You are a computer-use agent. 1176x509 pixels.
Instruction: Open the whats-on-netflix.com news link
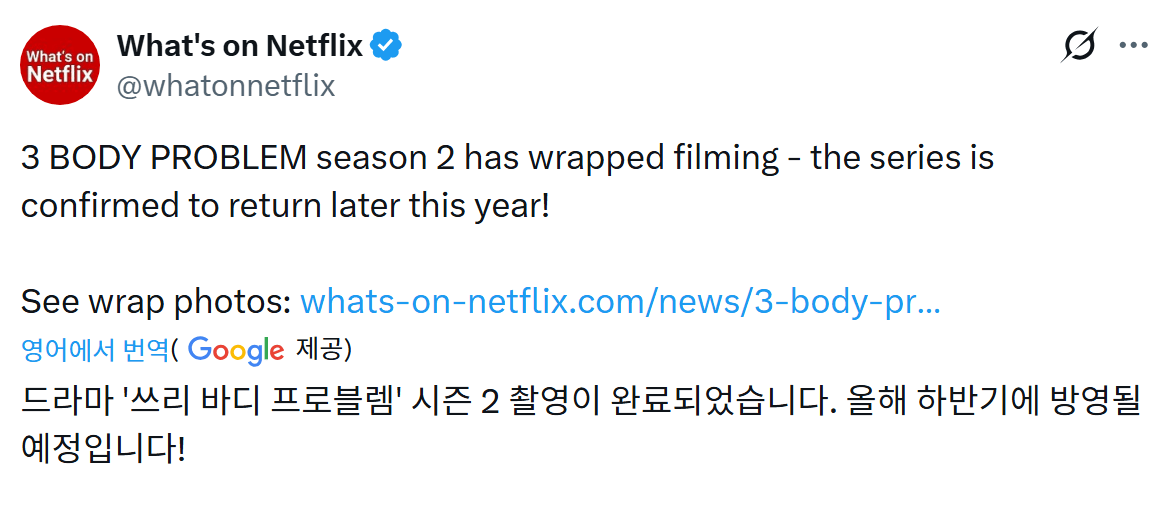[620, 302]
